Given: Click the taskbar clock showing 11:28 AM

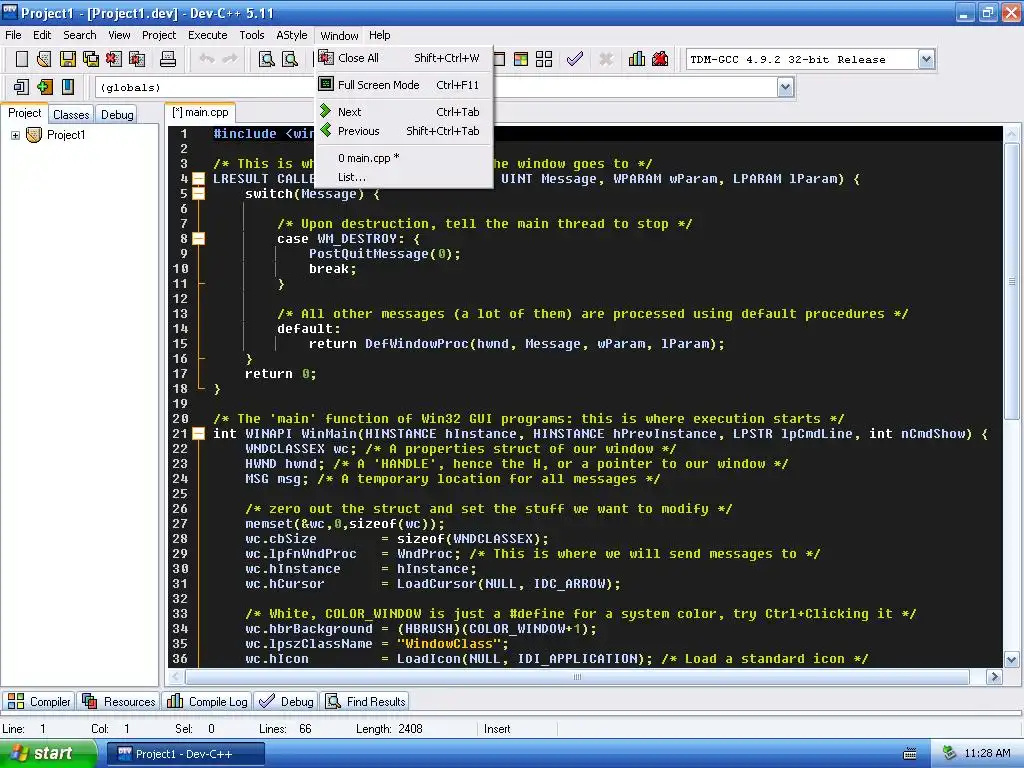Looking at the screenshot, I should tap(987, 753).
